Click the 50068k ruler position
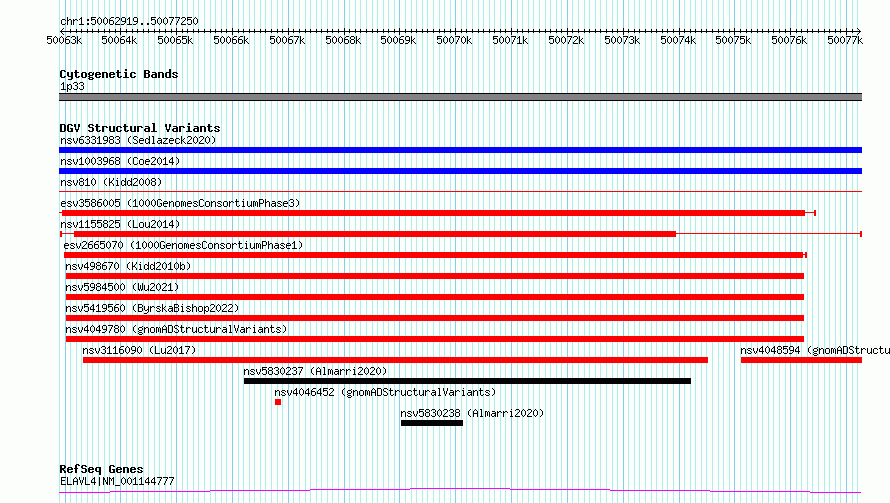 pyautogui.click(x=343, y=40)
